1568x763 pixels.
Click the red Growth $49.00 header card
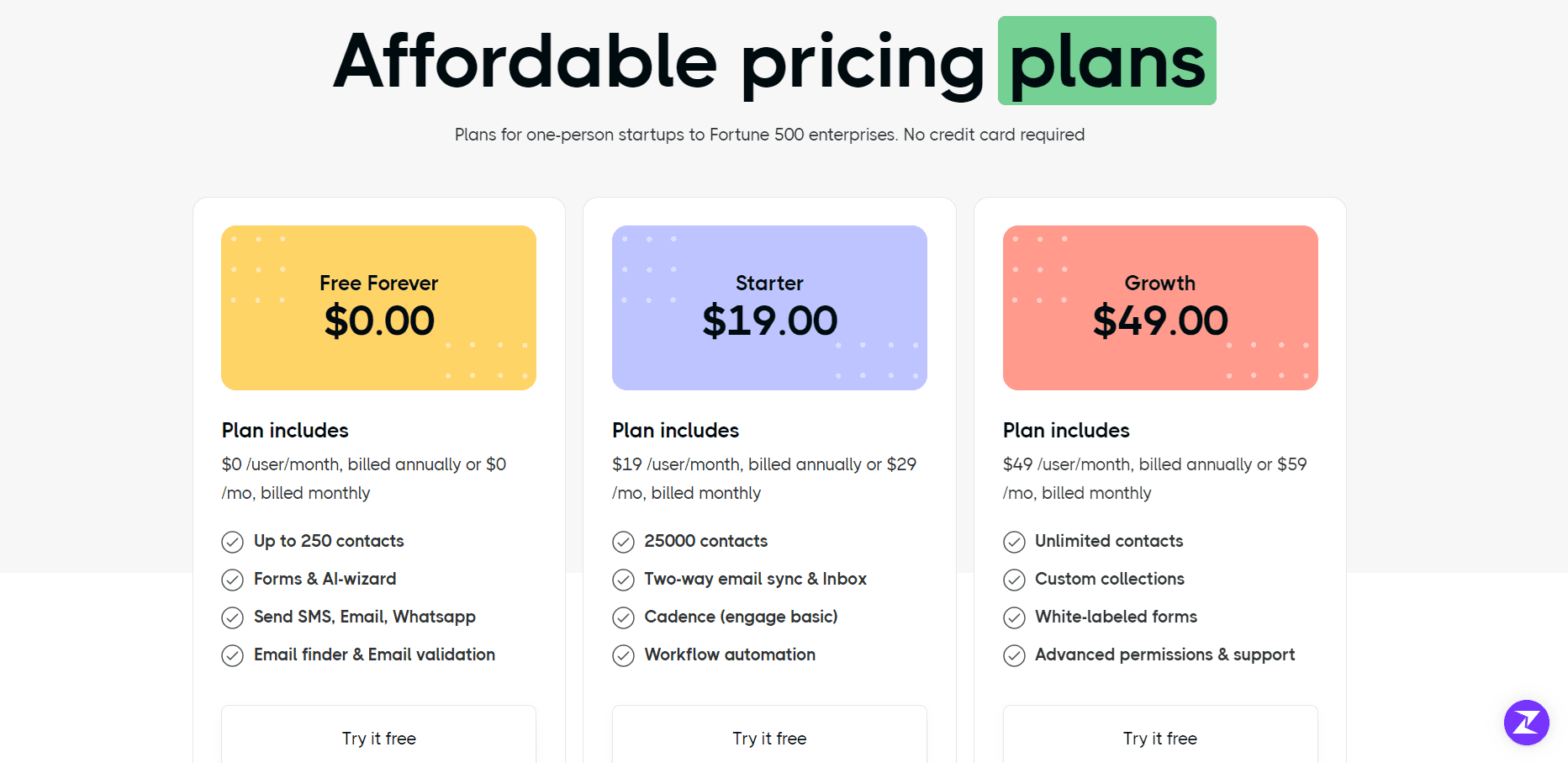click(1159, 308)
